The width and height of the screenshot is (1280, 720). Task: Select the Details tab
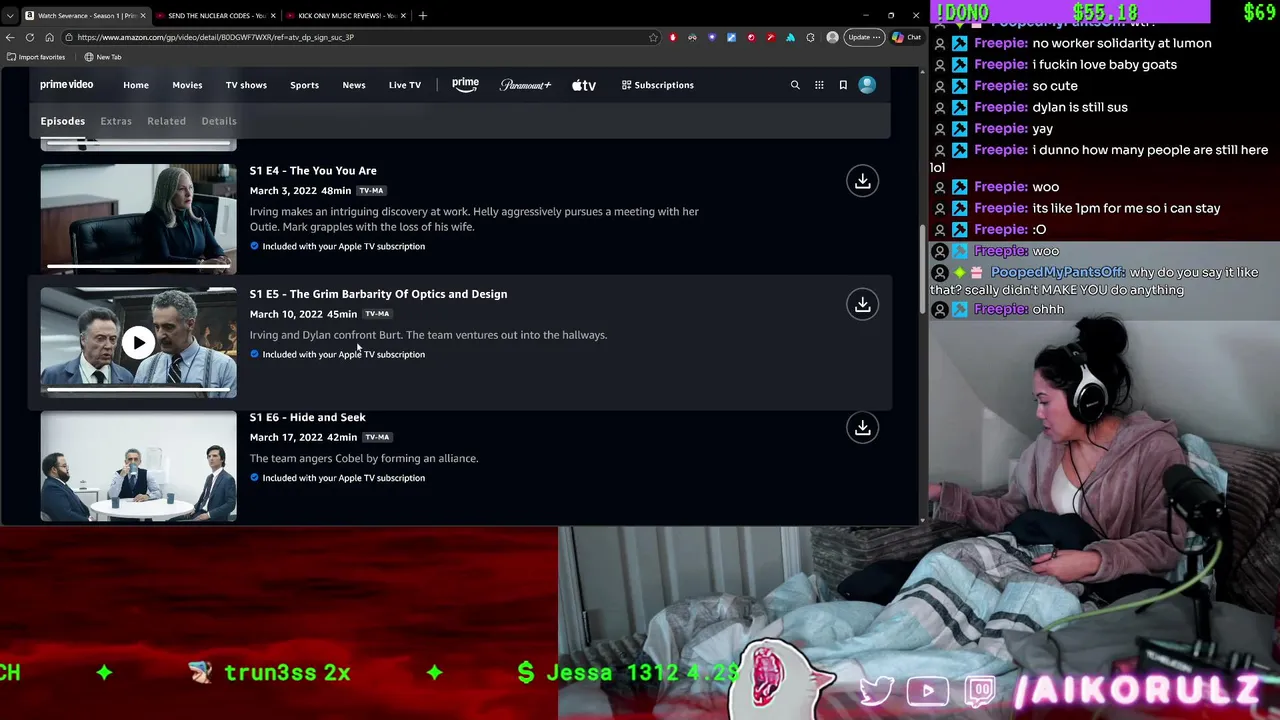point(219,121)
